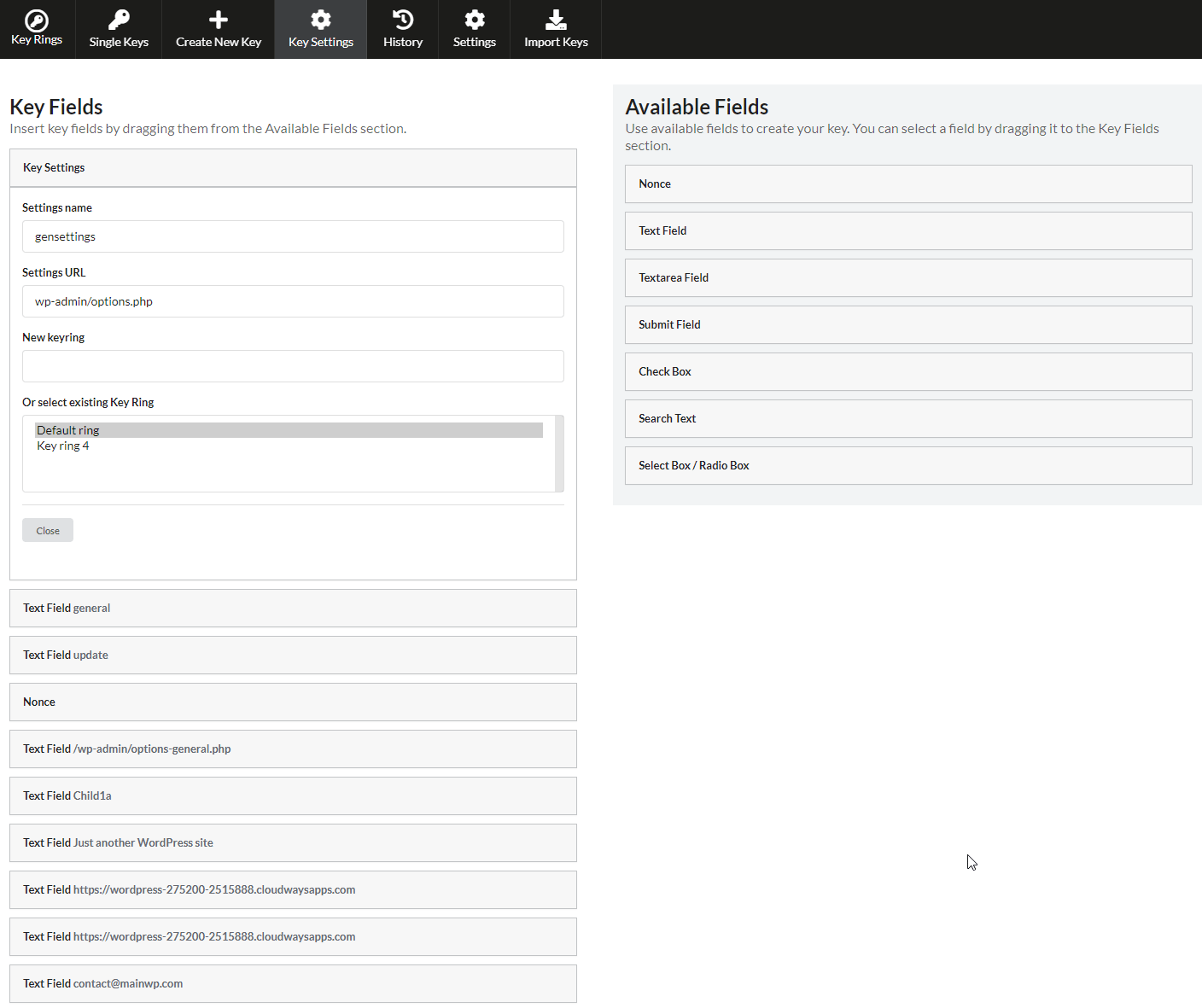This screenshot has width=1202, height=1008.
Task: Focus the Settings name input field
Action: (293, 236)
